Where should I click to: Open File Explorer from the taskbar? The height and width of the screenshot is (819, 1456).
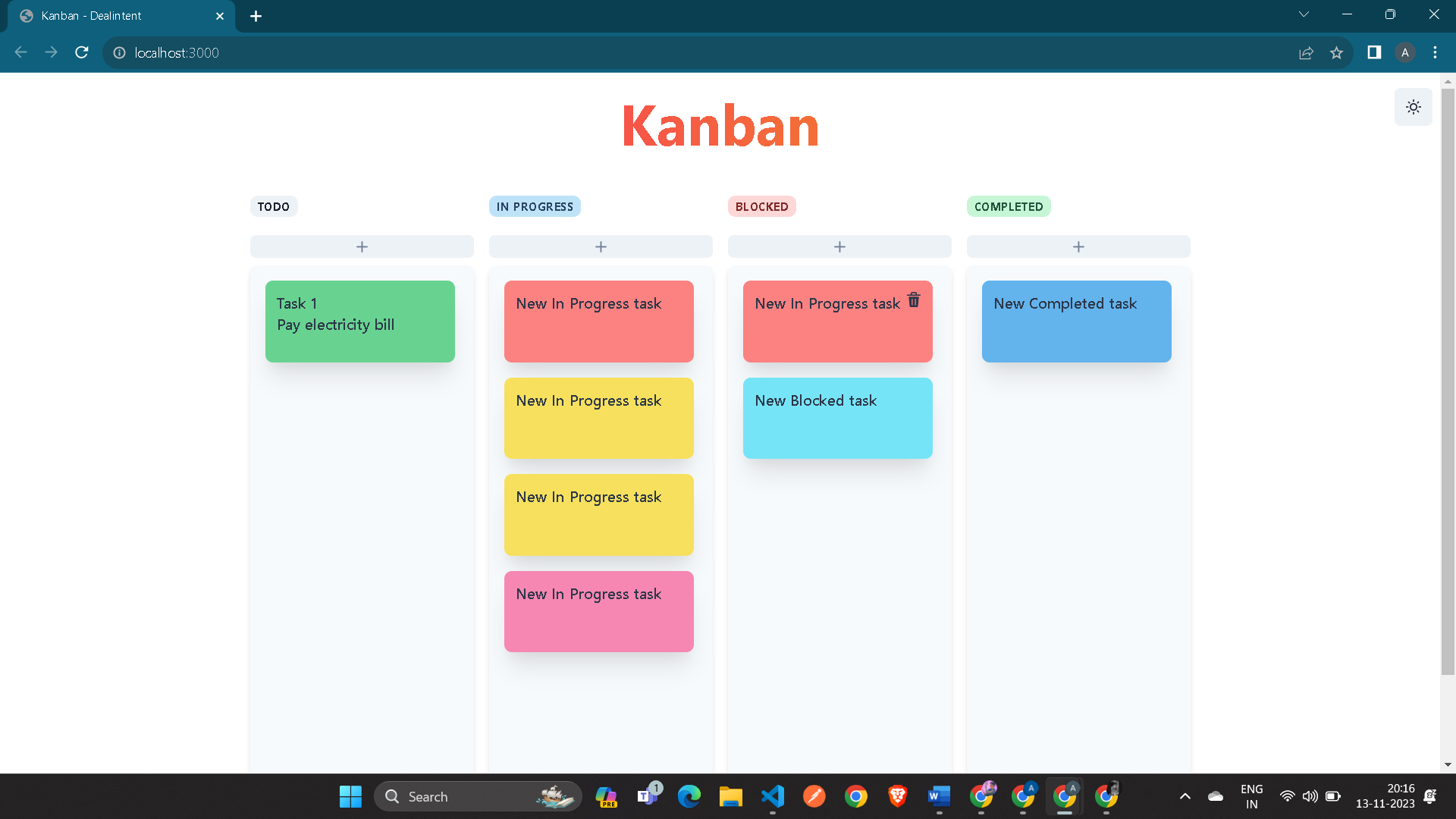click(730, 796)
